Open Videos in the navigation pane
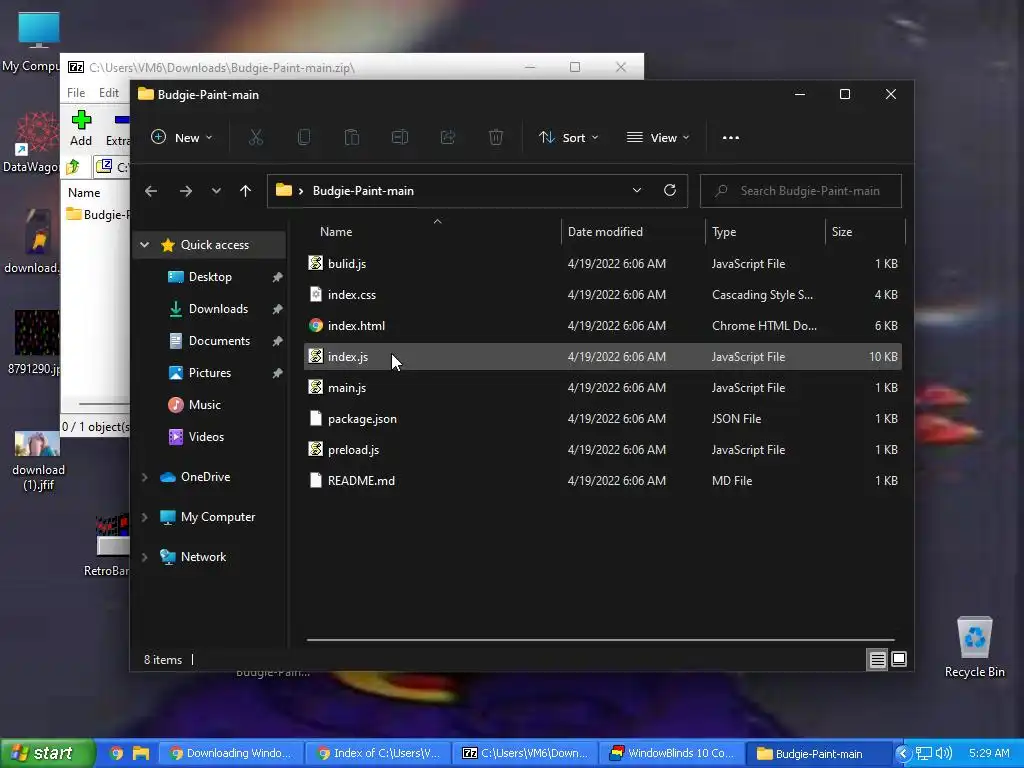1024x768 pixels. point(206,437)
